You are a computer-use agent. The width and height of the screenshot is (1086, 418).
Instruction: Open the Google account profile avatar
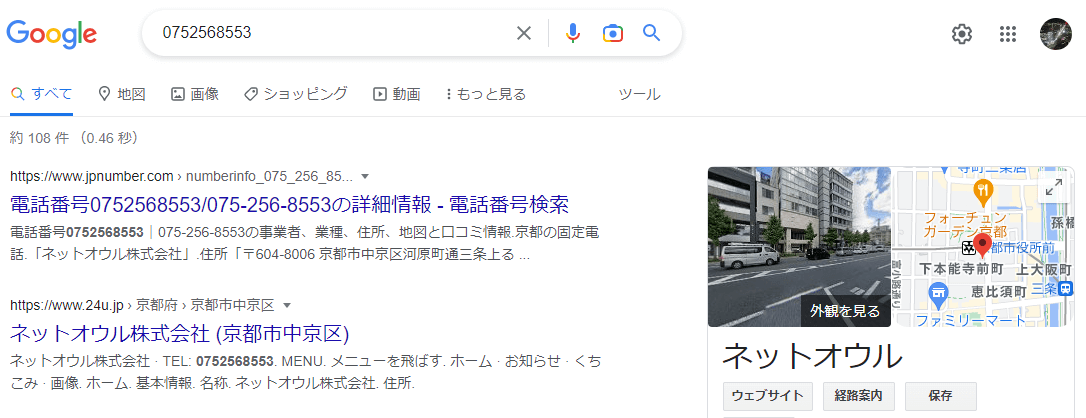(1056, 33)
